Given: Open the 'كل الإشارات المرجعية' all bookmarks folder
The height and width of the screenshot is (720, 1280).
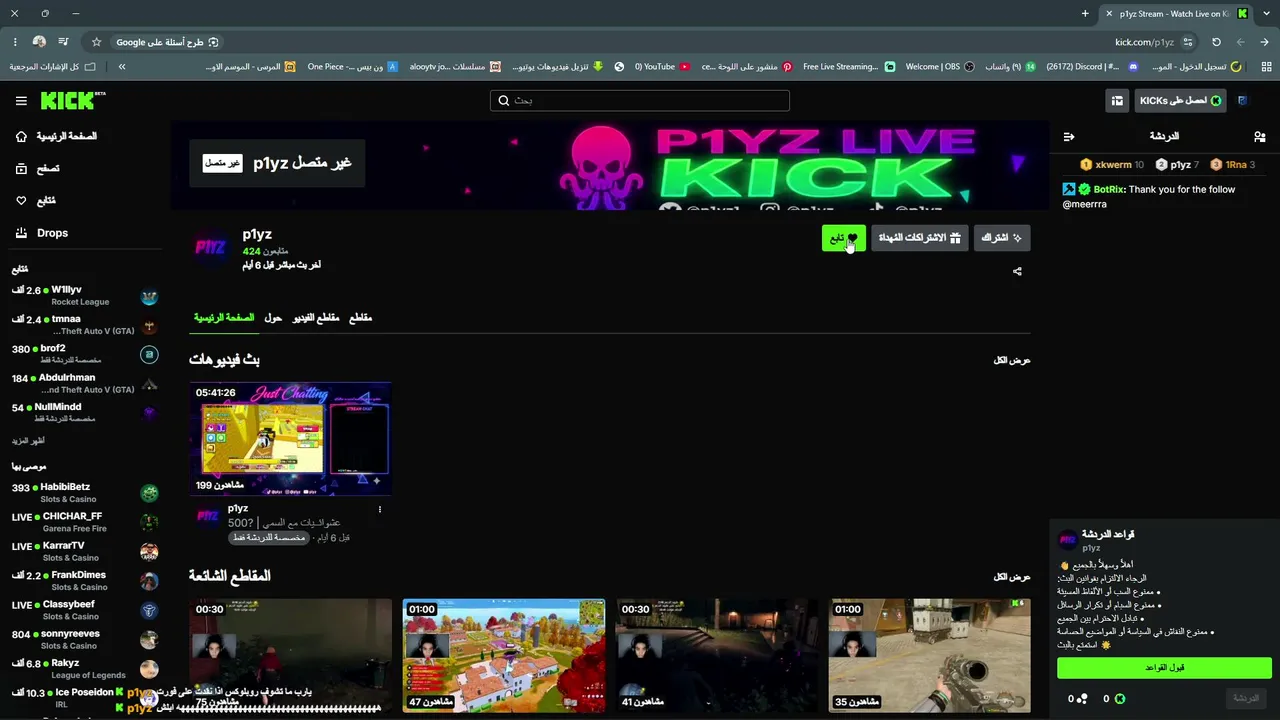Looking at the screenshot, I should click(x=53, y=67).
